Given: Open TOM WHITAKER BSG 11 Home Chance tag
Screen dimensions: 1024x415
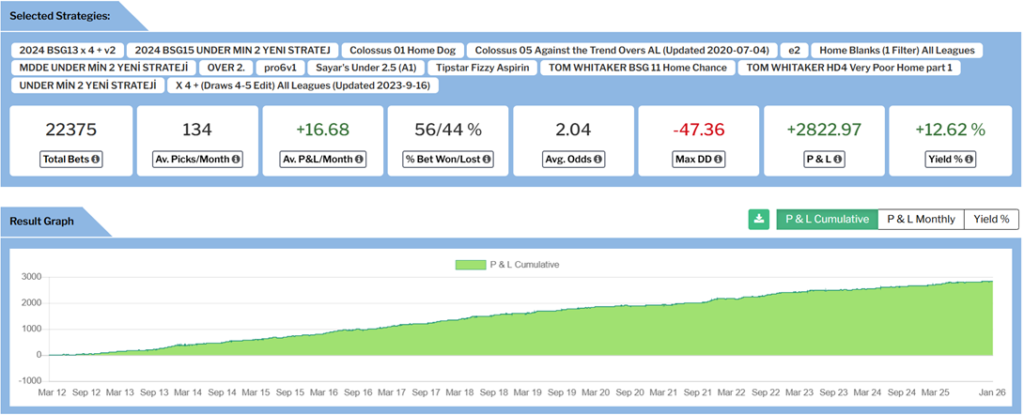Looking at the screenshot, I should [x=636, y=68].
